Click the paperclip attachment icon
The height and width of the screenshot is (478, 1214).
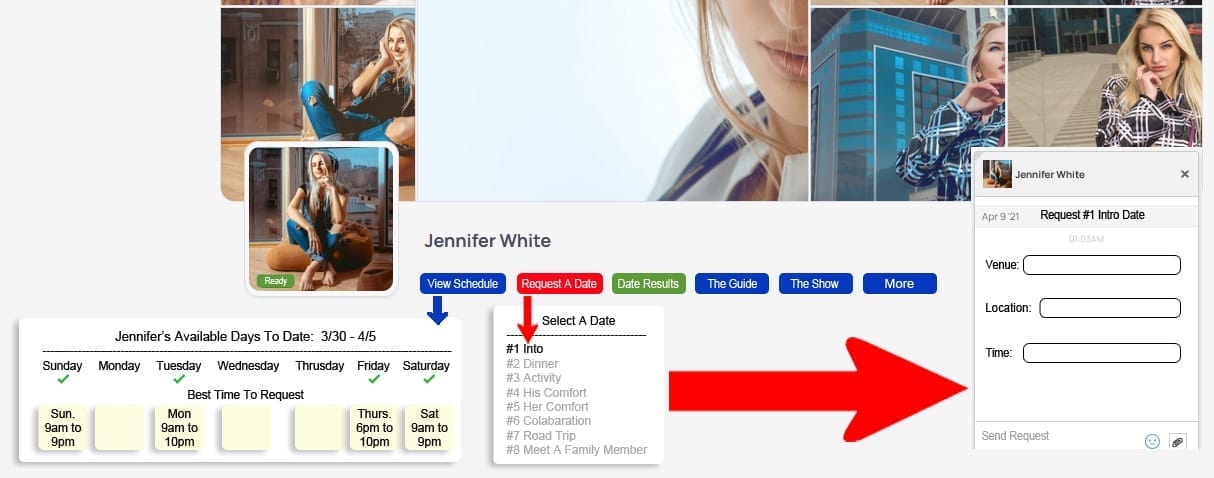click(x=1177, y=441)
